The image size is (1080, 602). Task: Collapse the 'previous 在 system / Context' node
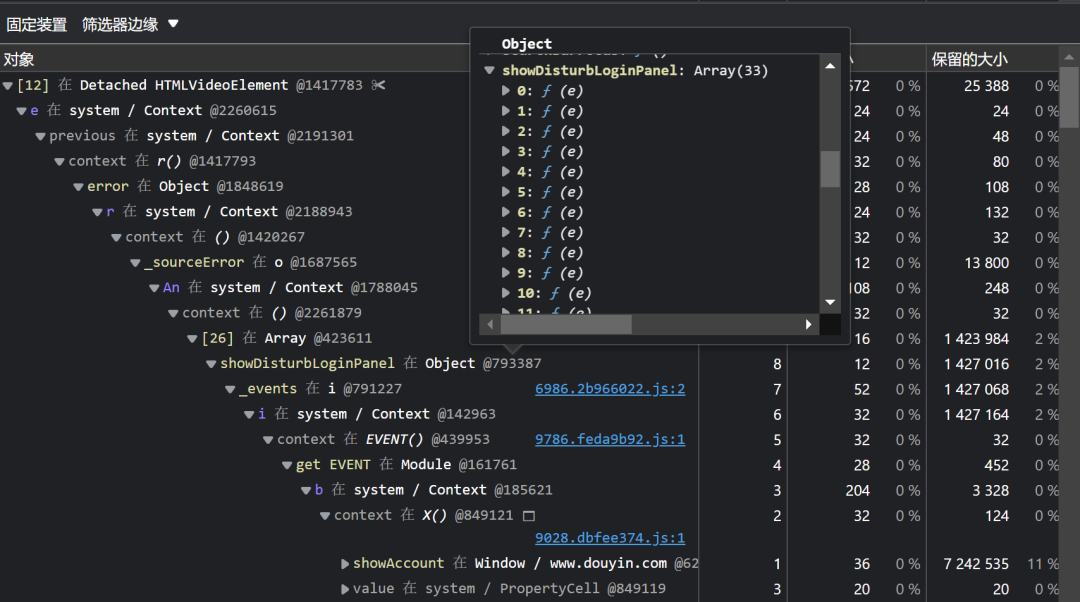[41, 136]
